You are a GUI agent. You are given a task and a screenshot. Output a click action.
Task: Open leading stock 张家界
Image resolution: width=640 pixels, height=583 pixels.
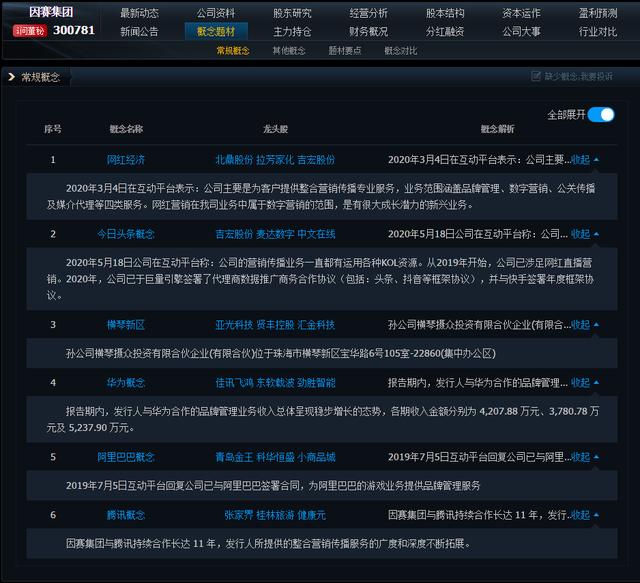click(x=239, y=515)
